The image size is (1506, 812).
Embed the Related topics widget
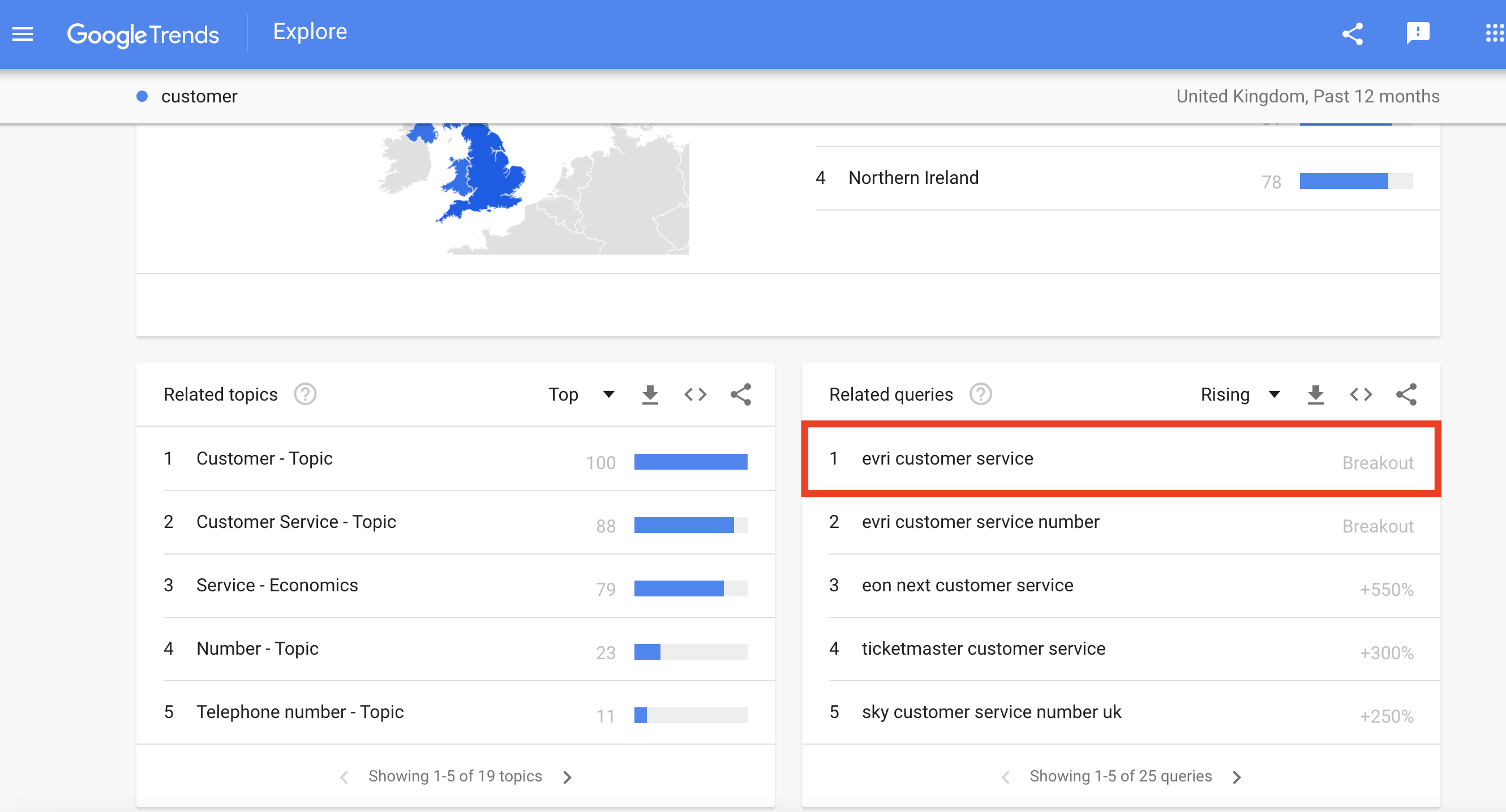696,394
